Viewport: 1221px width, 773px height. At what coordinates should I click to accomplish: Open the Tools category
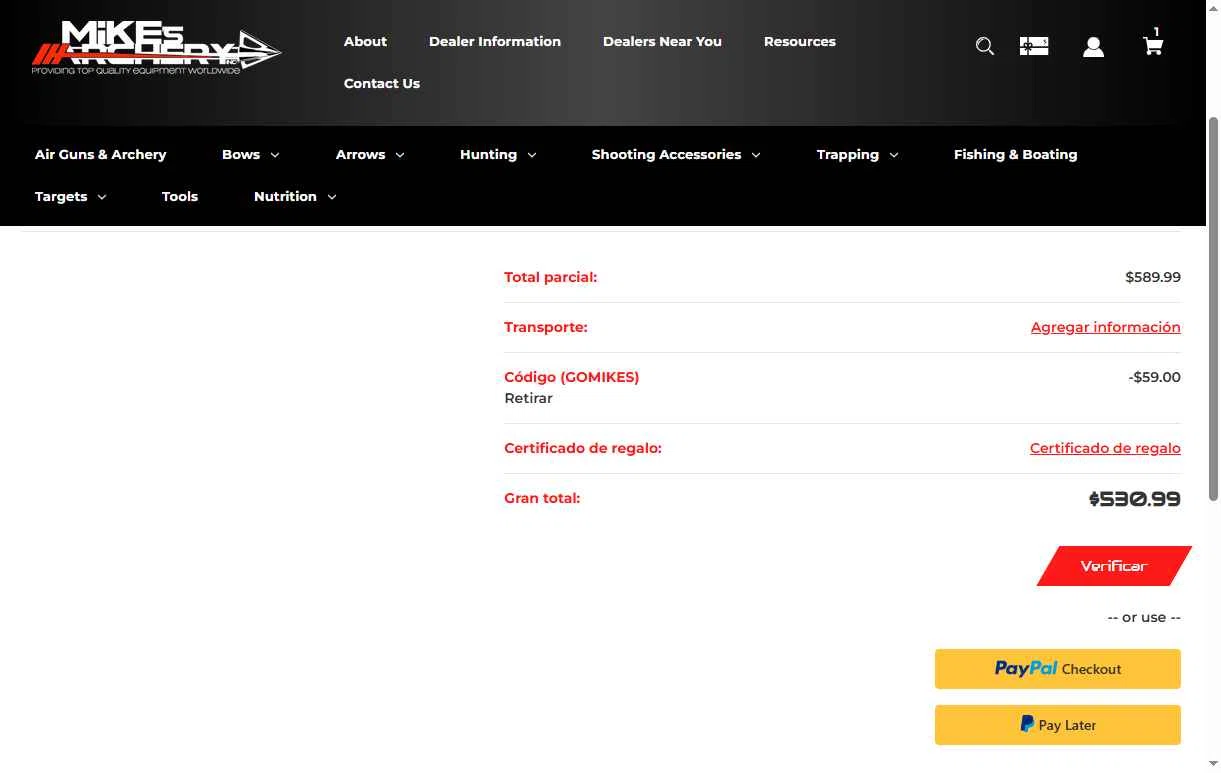pyautogui.click(x=180, y=196)
